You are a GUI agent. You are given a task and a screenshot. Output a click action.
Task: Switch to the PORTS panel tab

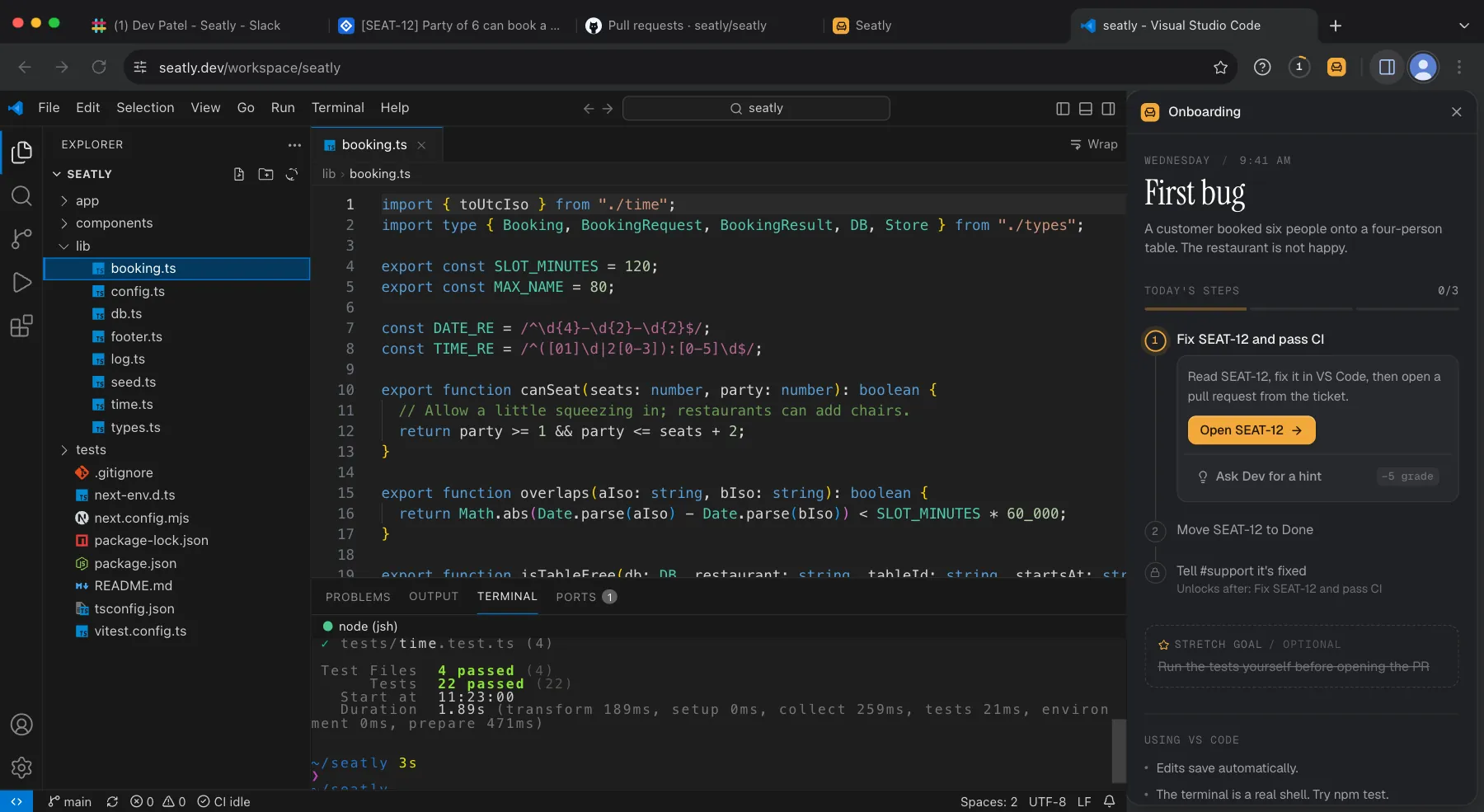[x=586, y=597]
